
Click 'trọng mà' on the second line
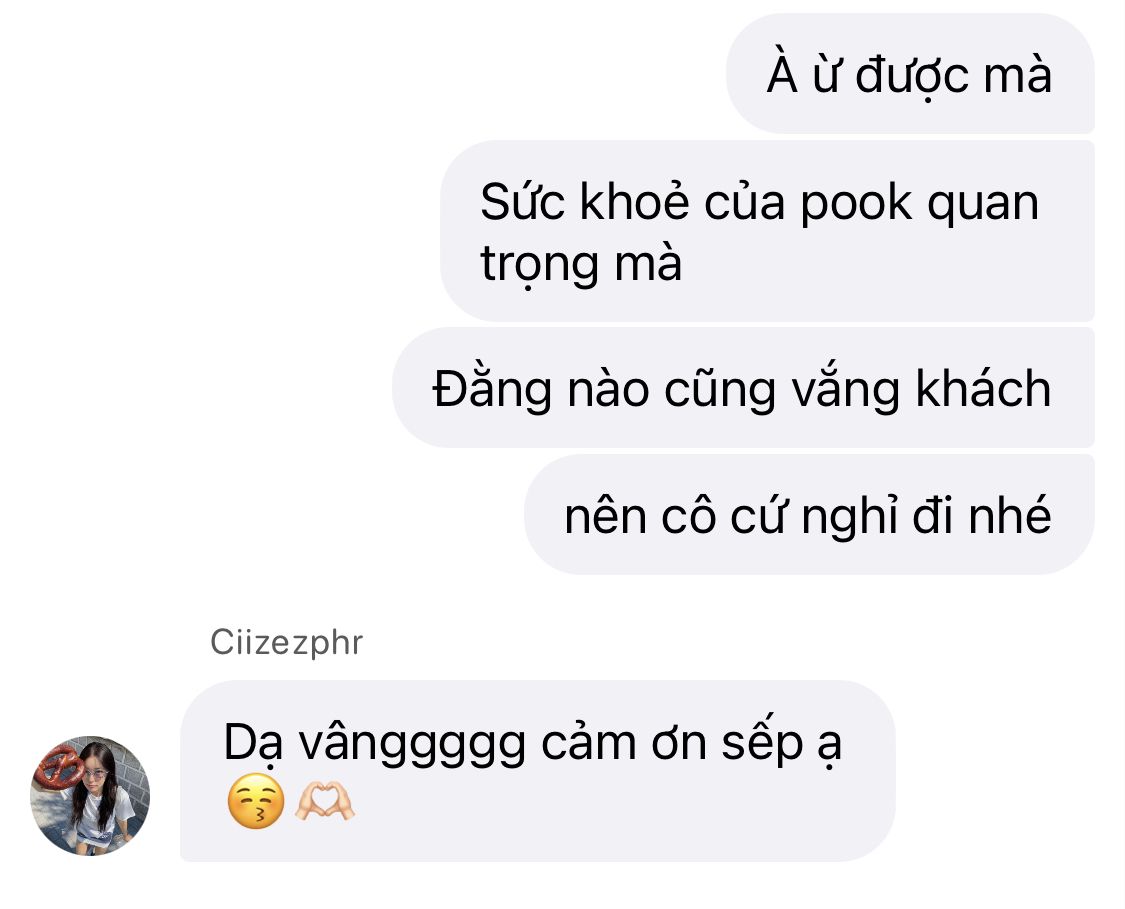tap(580, 264)
